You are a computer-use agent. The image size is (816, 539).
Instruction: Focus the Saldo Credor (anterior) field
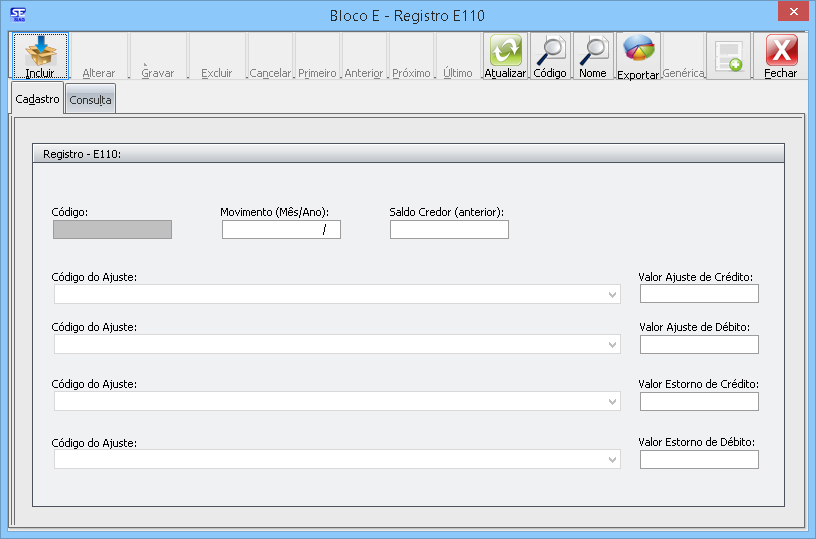(x=449, y=230)
